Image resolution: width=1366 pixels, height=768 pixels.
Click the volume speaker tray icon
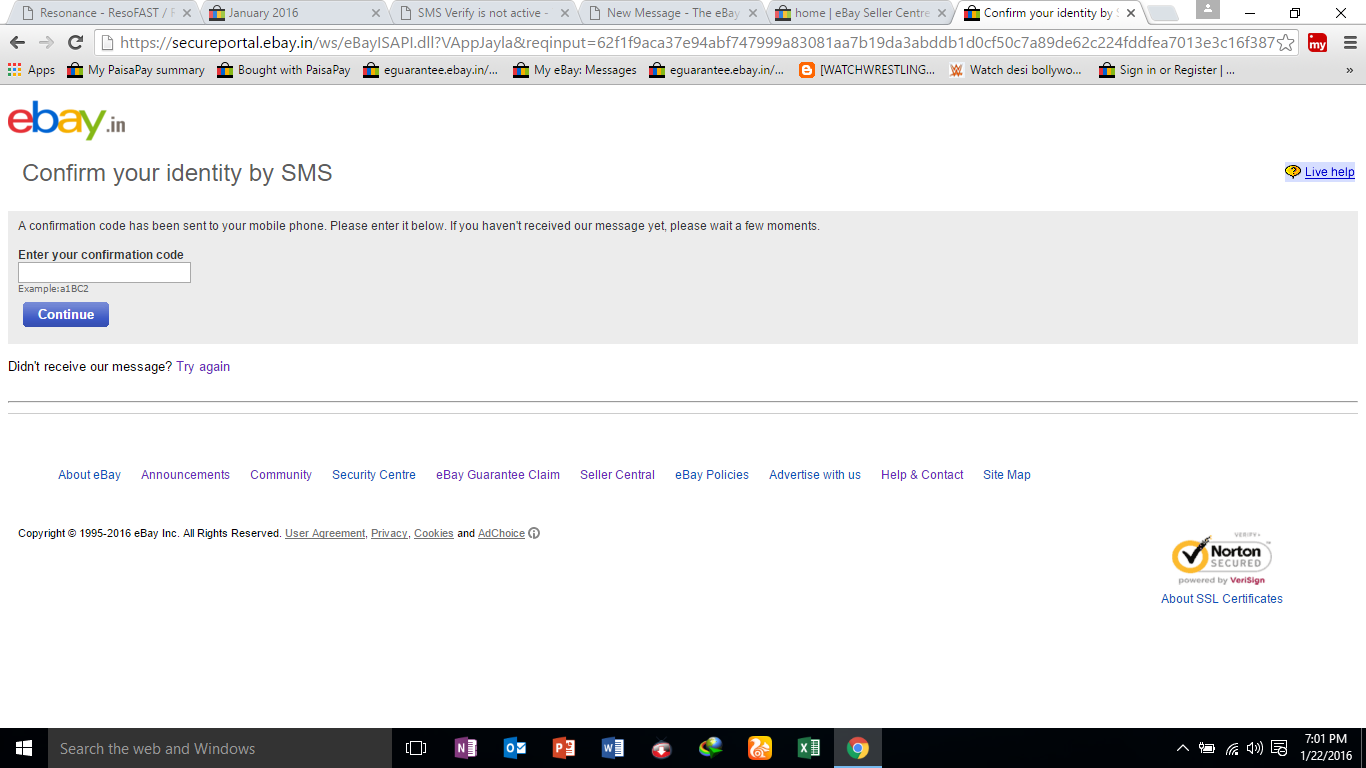[1255, 748]
